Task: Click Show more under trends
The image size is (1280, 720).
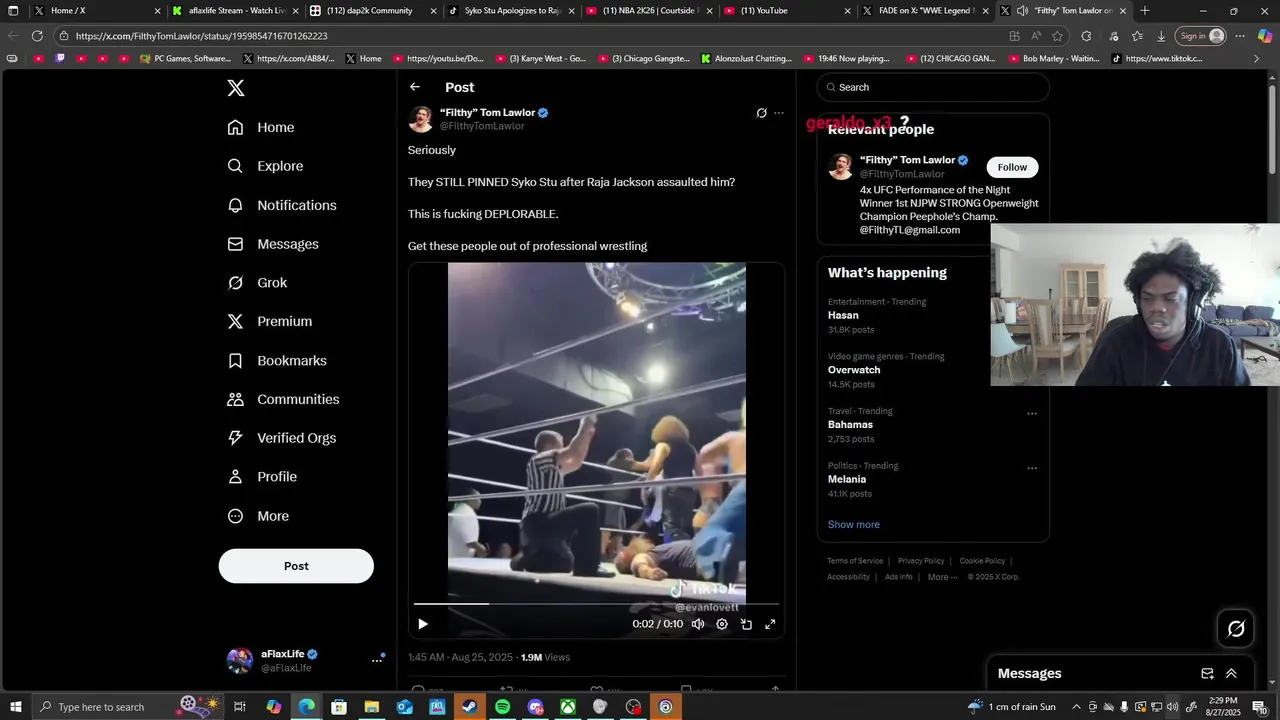Action: (854, 524)
